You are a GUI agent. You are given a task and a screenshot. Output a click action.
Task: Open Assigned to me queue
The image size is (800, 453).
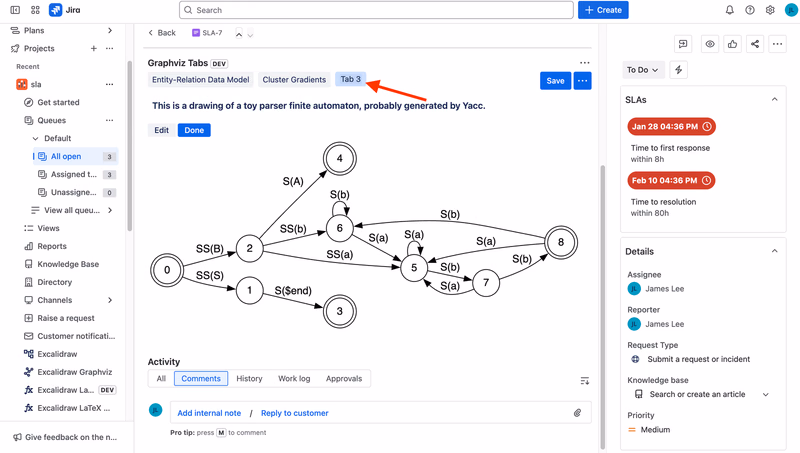click(x=77, y=174)
